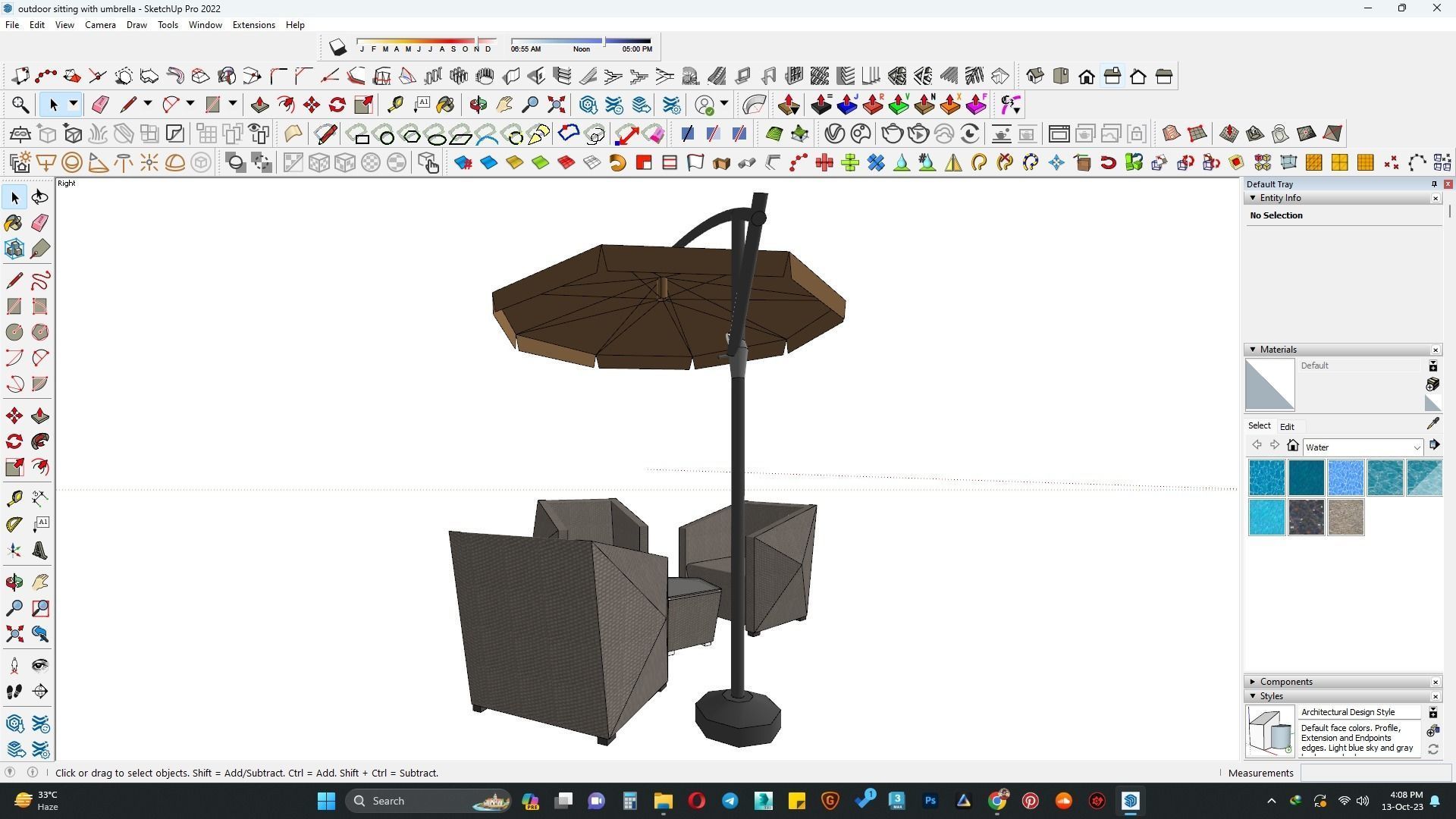Open the Rectangle shape dropdown arrow
The width and height of the screenshot is (1456, 819).
click(x=233, y=105)
